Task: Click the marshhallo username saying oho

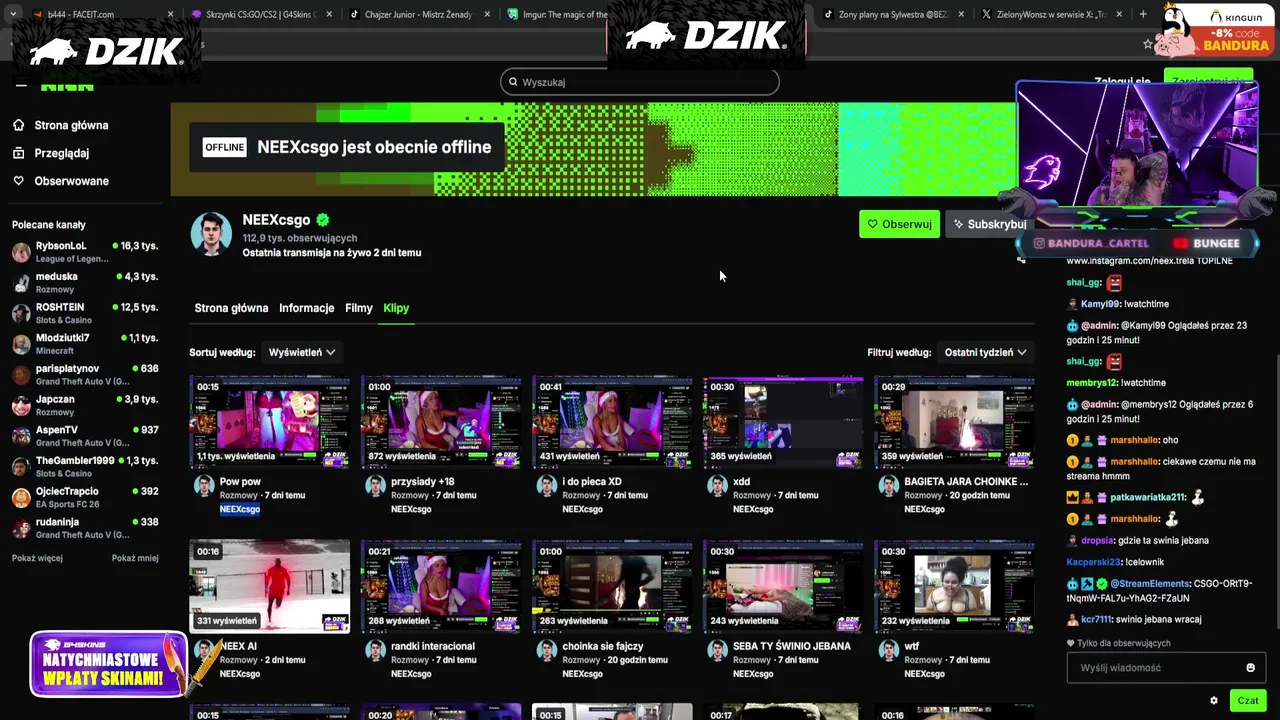Action: coord(1134,440)
